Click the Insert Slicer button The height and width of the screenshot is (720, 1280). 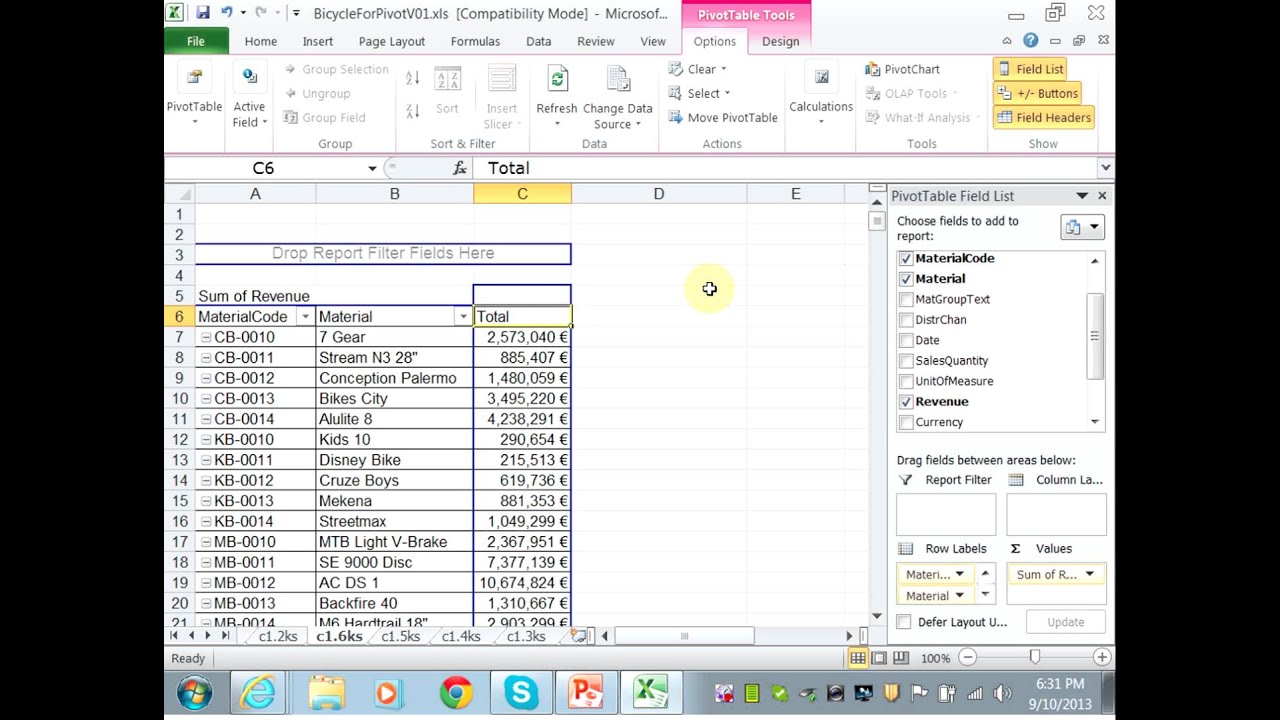coord(501,96)
